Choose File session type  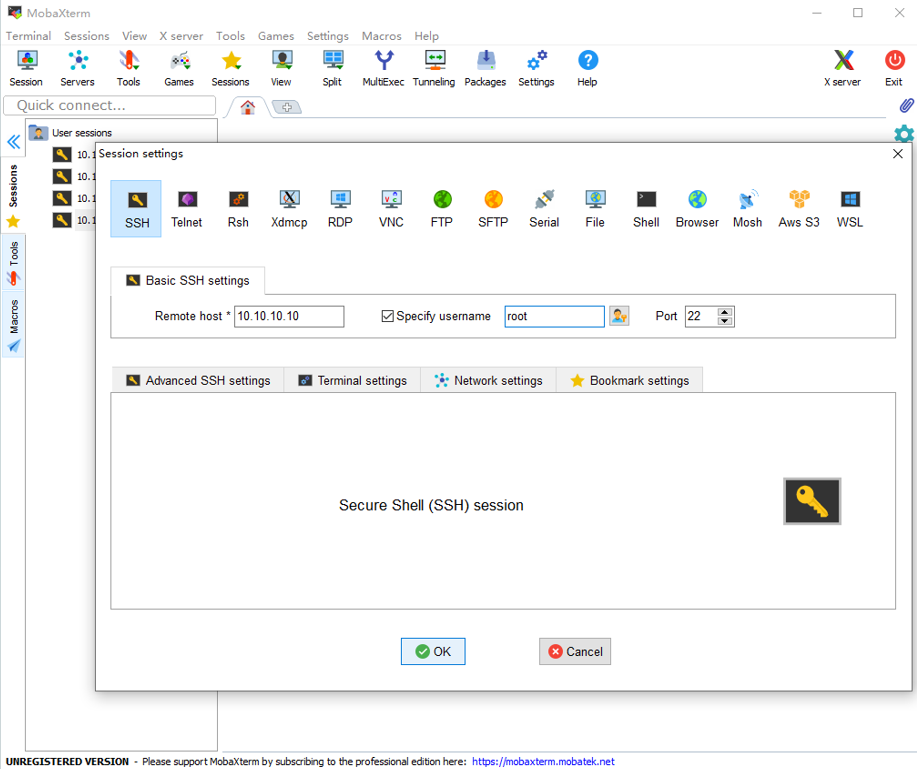(x=595, y=209)
